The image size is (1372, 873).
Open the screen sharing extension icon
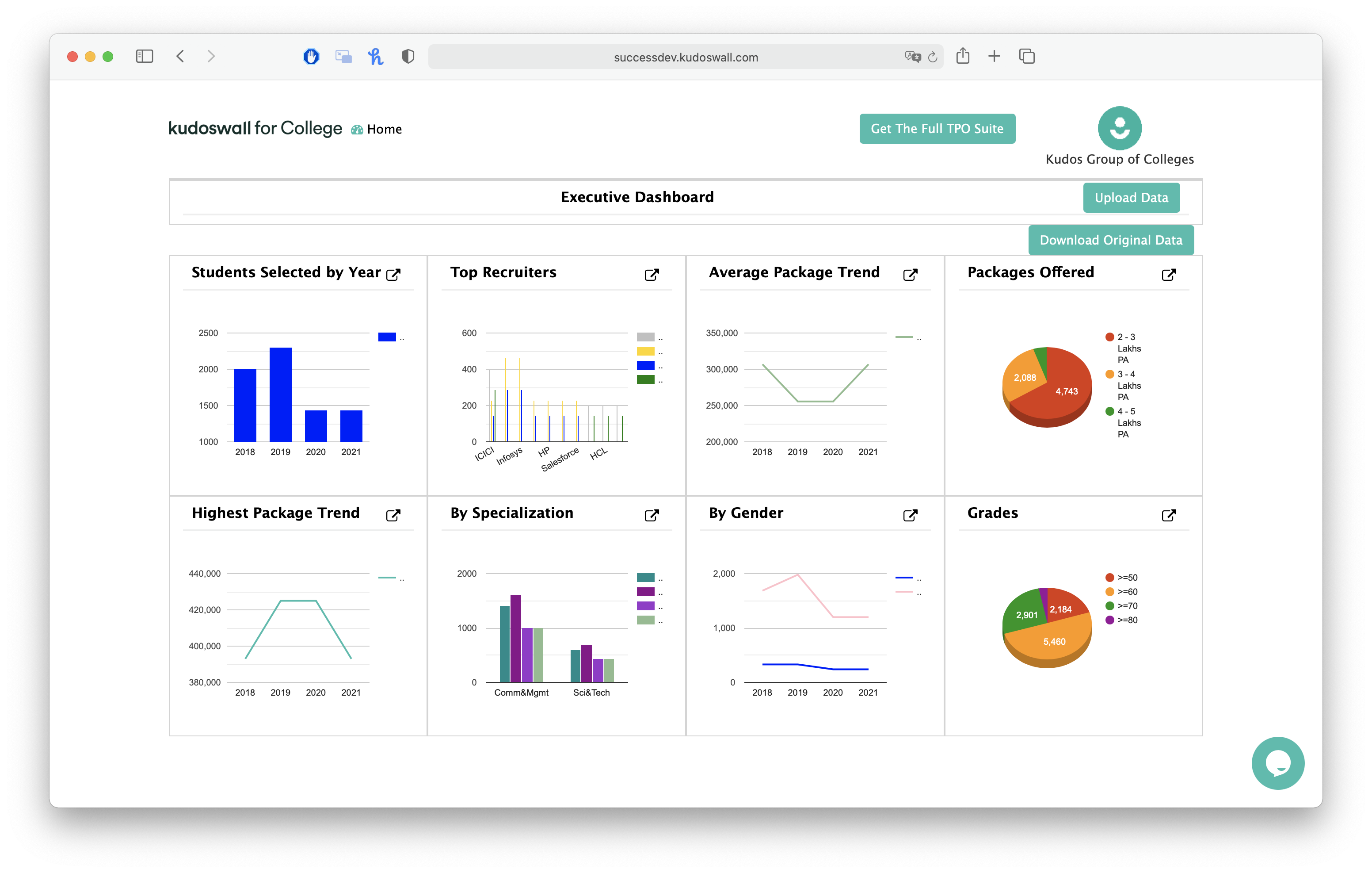(343, 57)
